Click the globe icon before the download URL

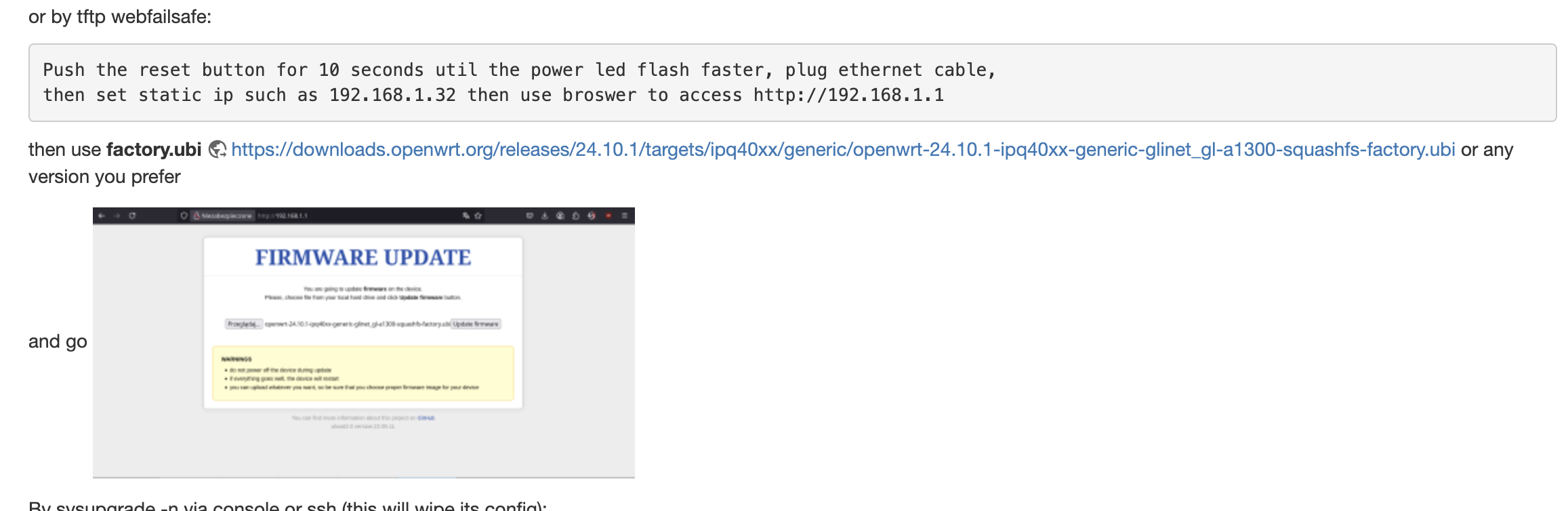tap(217, 150)
